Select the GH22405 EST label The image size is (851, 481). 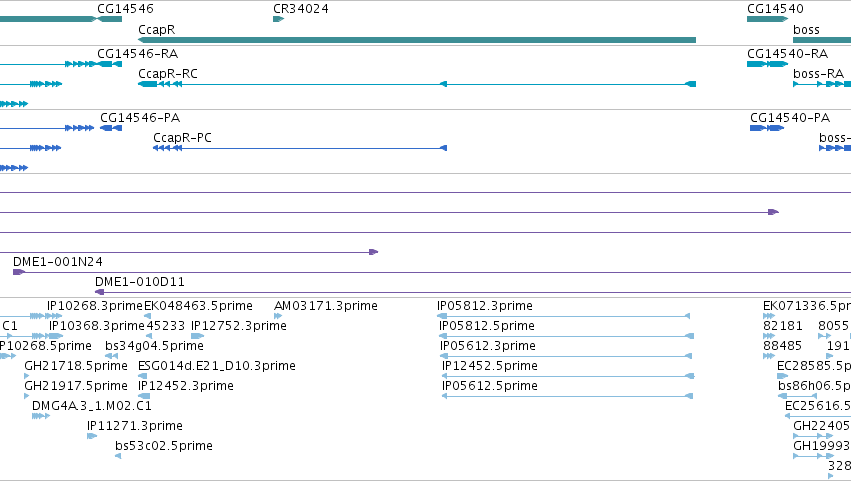822,426
